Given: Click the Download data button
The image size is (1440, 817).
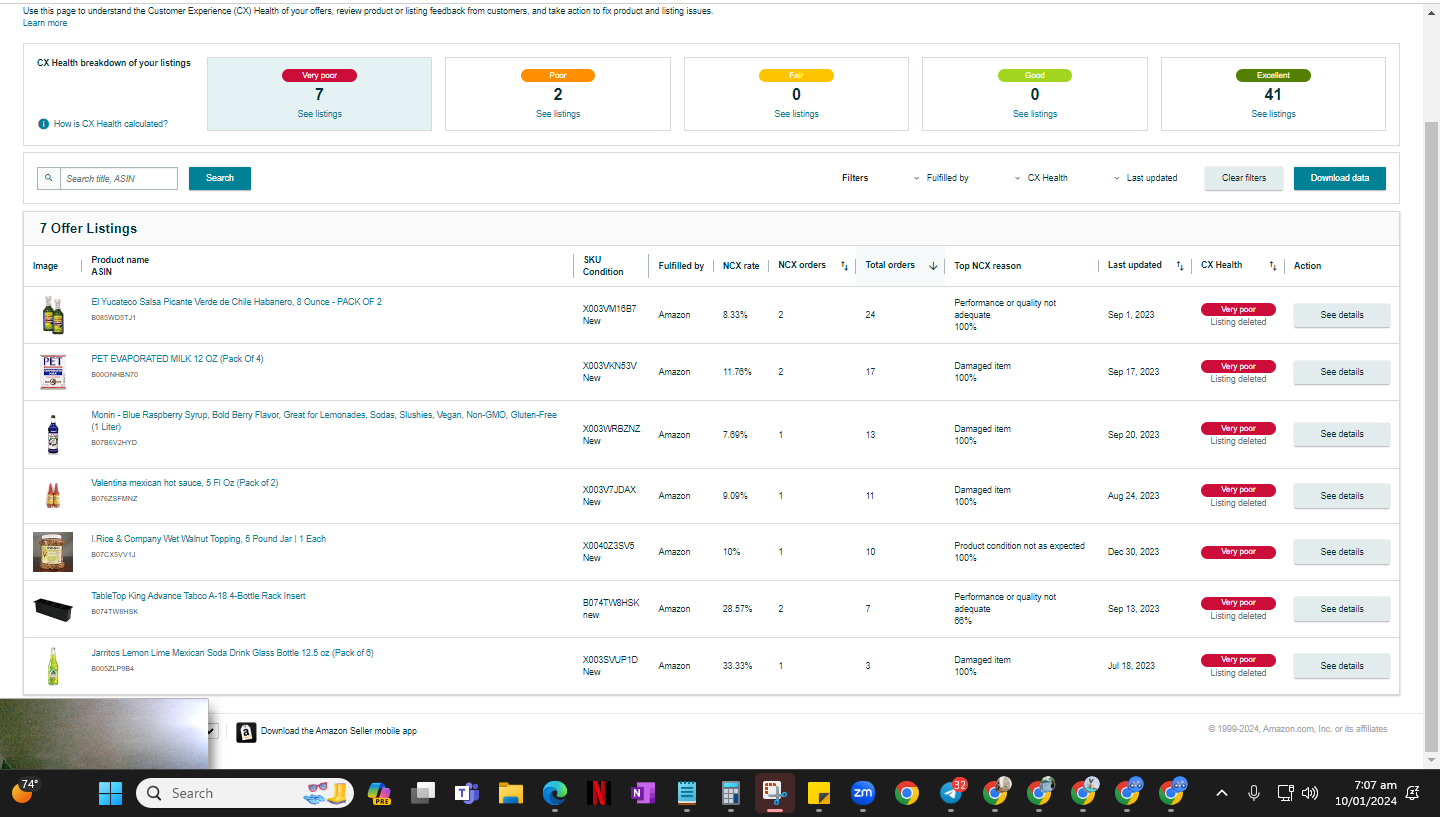Looking at the screenshot, I should 1340,178.
